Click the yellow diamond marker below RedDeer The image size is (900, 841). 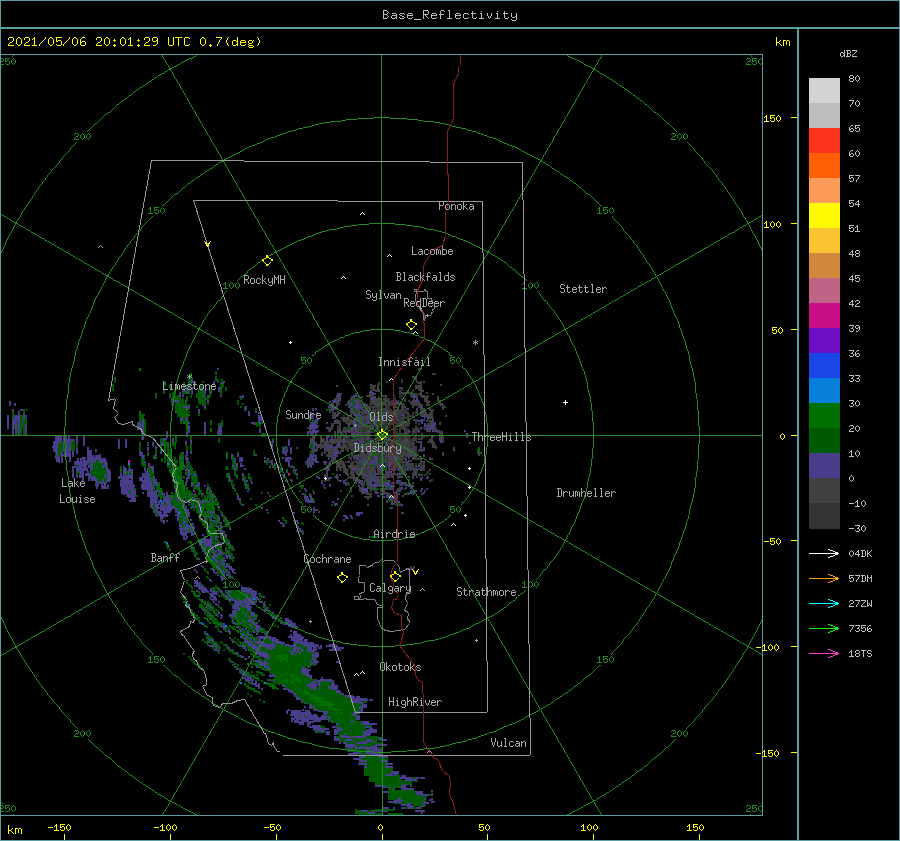412,325
